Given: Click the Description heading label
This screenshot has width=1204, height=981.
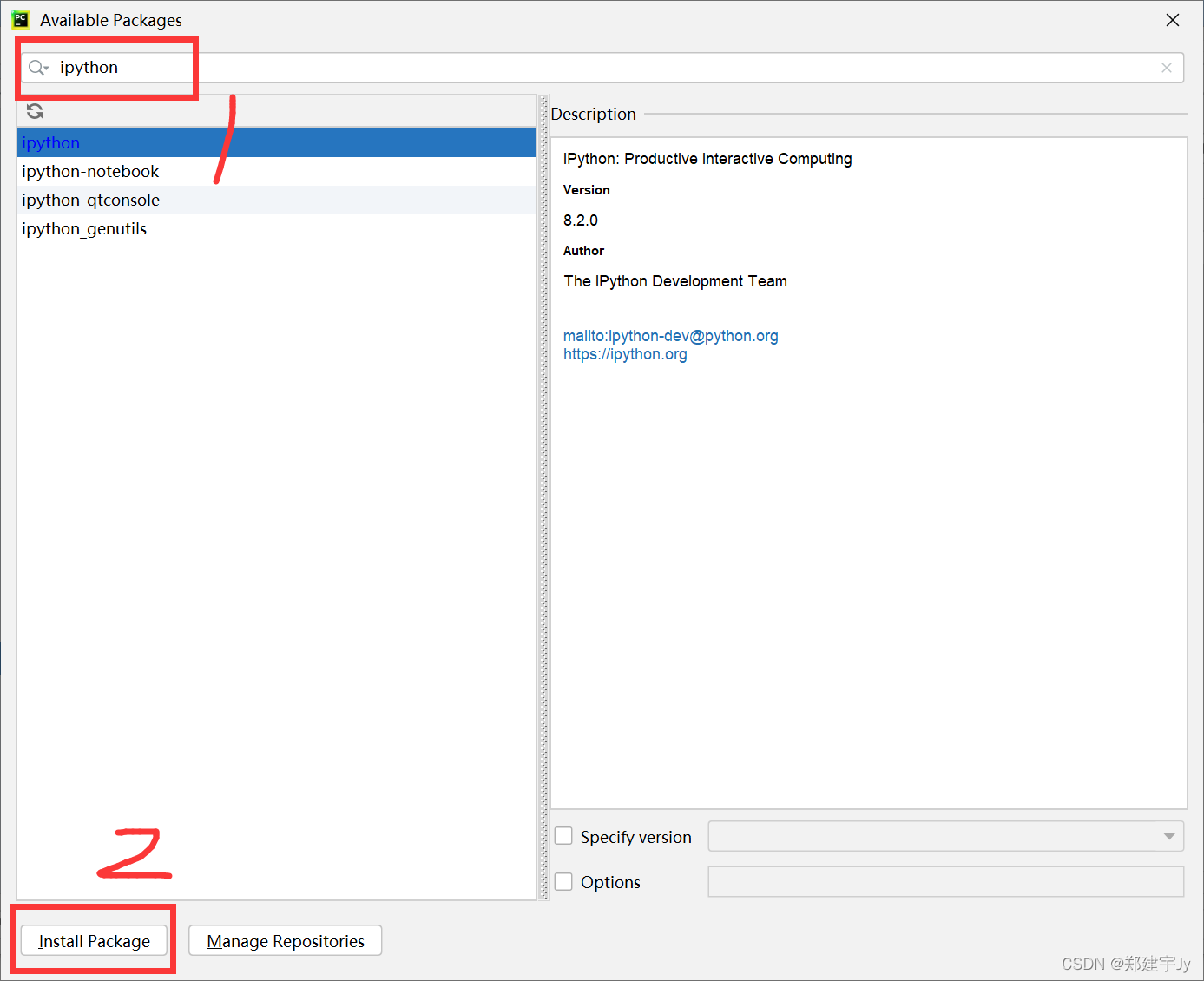Looking at the screenshot, I should click(594, 114).
